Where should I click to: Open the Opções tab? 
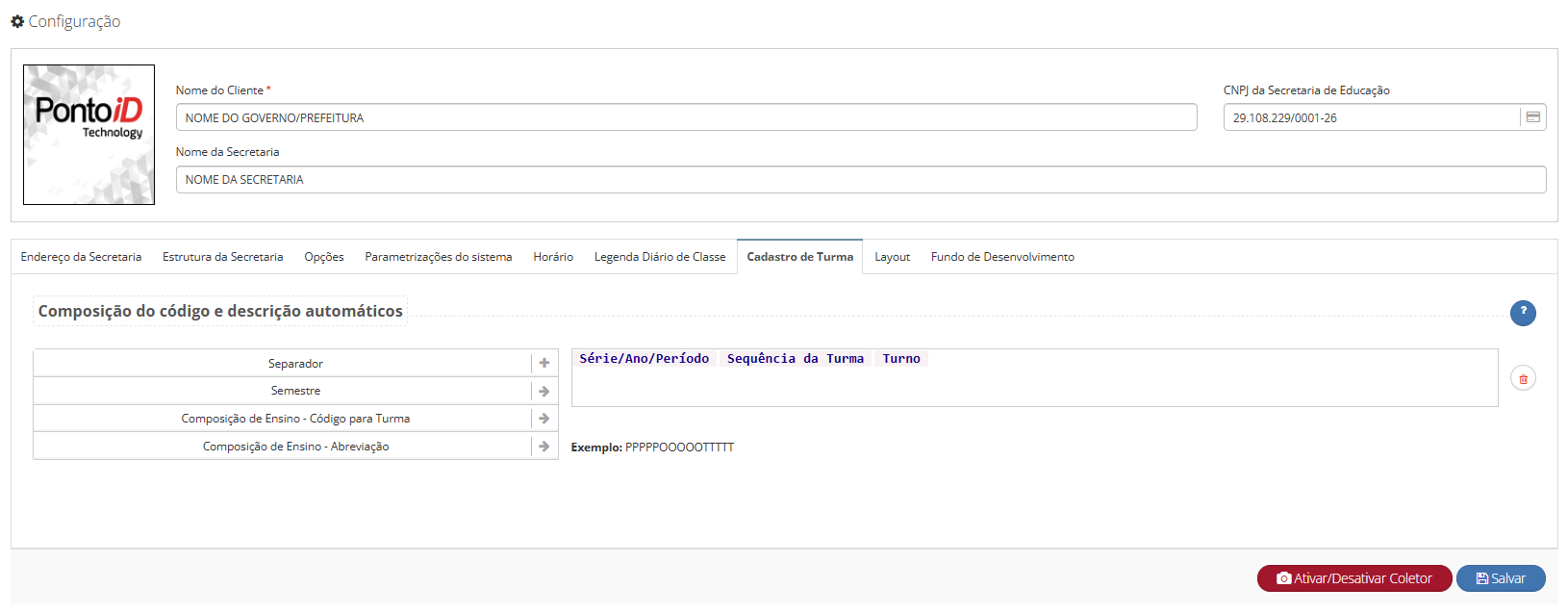(x=324, y=257)
